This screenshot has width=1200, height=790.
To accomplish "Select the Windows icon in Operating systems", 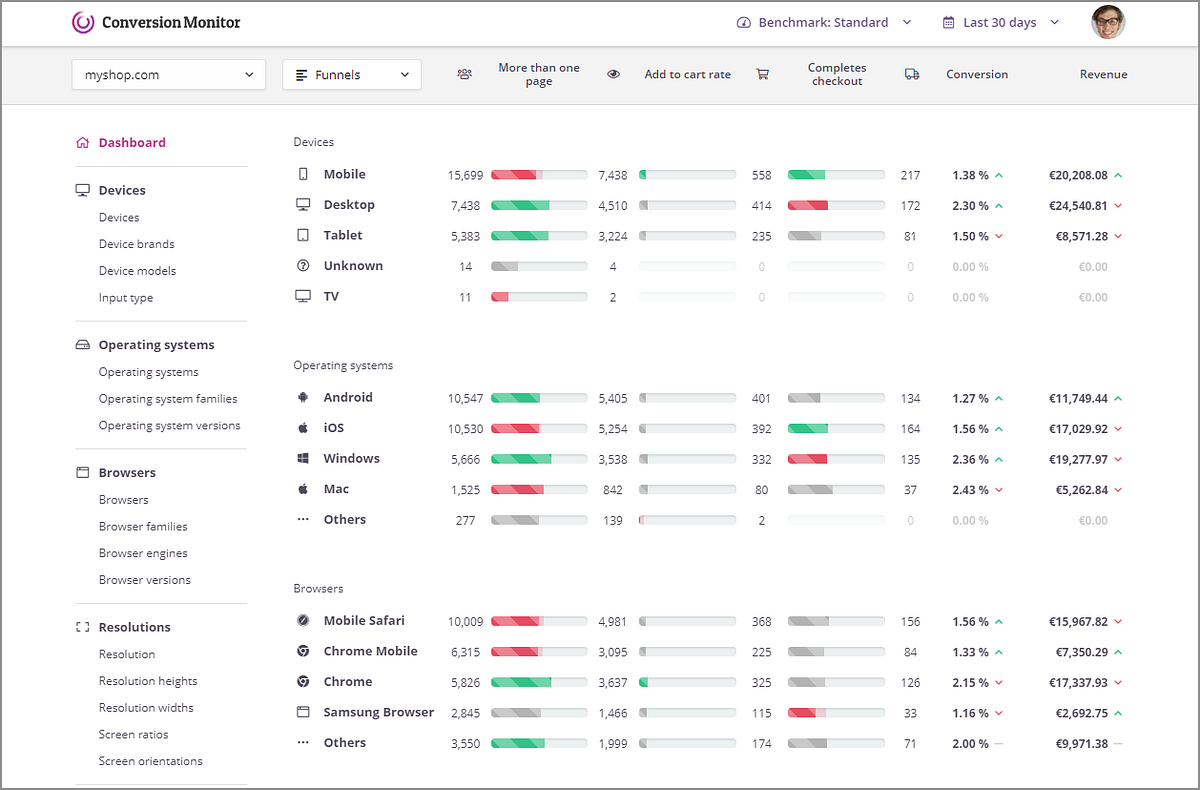I will point(303,458).
